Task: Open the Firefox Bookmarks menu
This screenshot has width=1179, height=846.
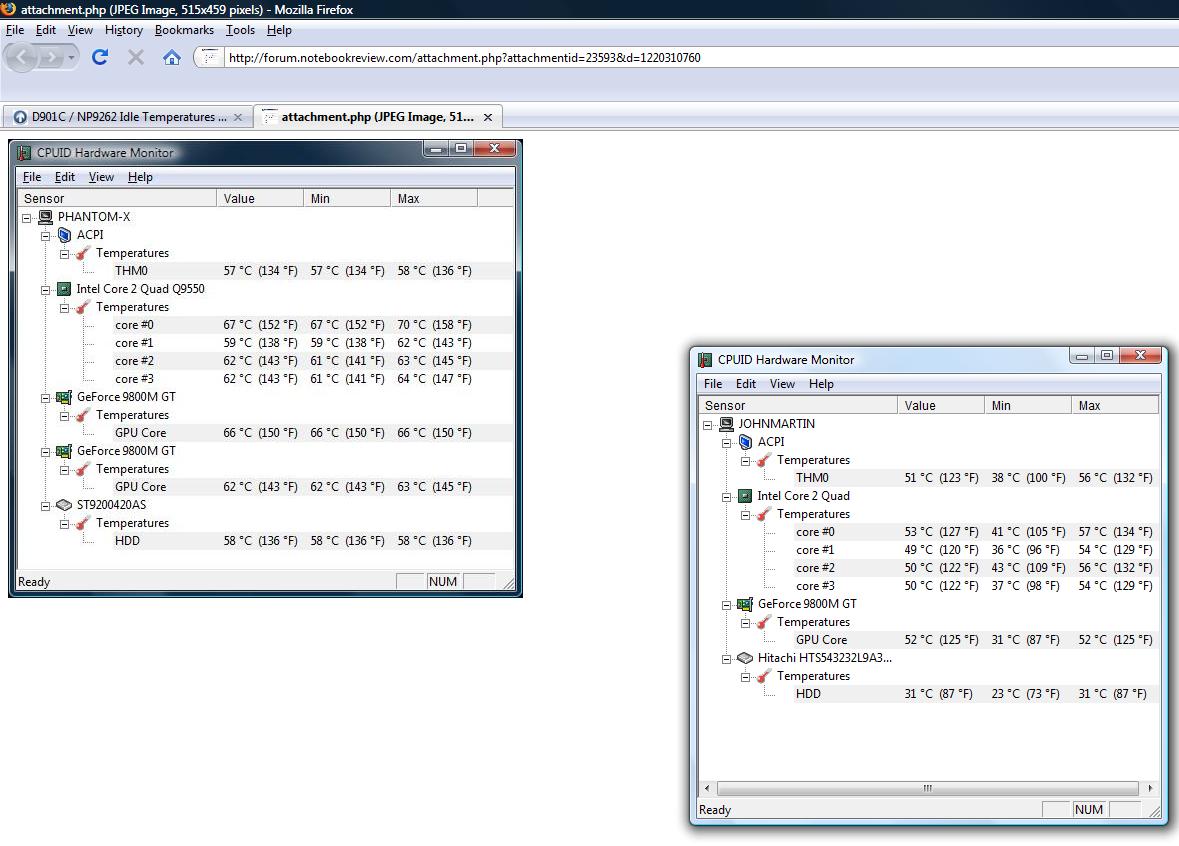Action: point(184,30)
